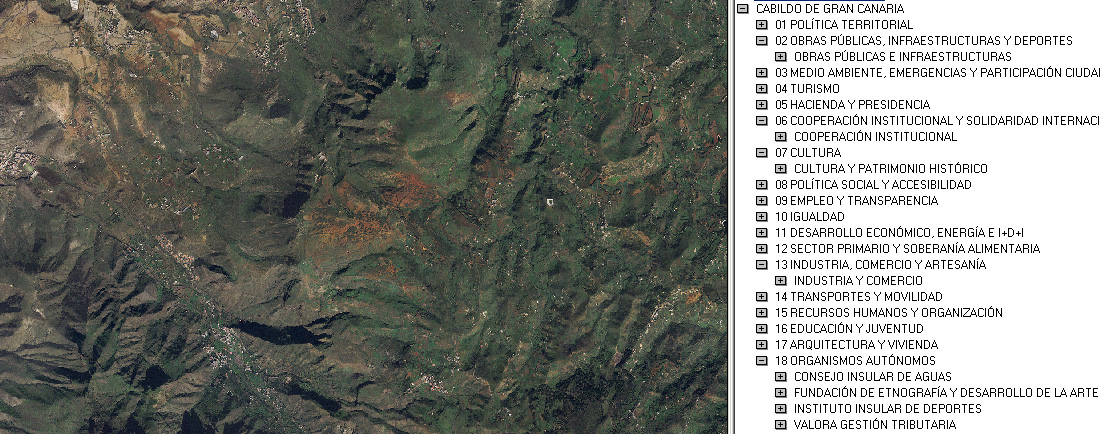Select 16 EDUCACIÓN Y JUVENTUD label

[x=850, y=329]
